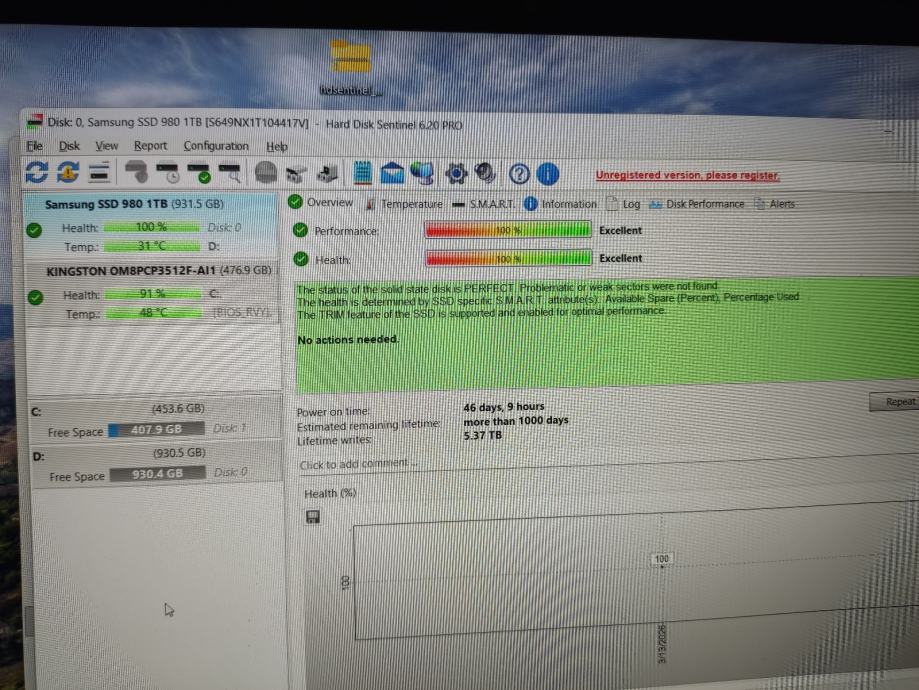Click the Repeat button
Viewport: 919px width, 690px height.
coord(894,402)
